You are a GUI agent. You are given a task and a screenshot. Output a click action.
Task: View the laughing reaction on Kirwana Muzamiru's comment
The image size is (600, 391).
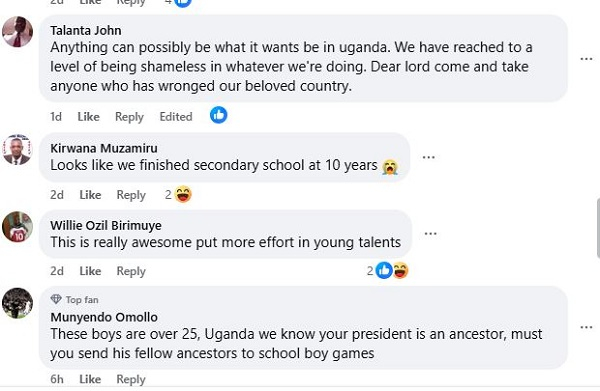click(x=183, y=194)
